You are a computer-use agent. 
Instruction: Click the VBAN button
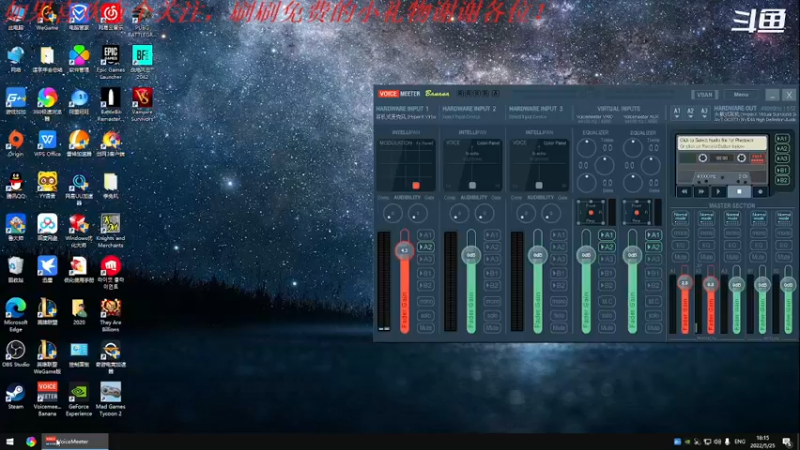click(x=705, y=94)
